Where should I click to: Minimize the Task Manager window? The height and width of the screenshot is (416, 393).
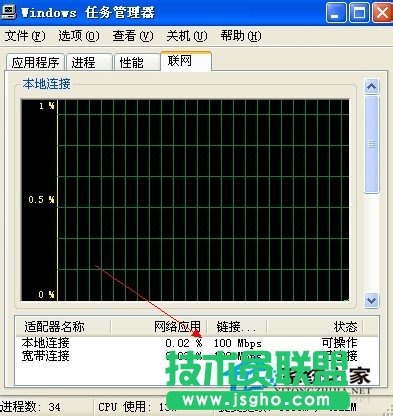click(336, 13)
